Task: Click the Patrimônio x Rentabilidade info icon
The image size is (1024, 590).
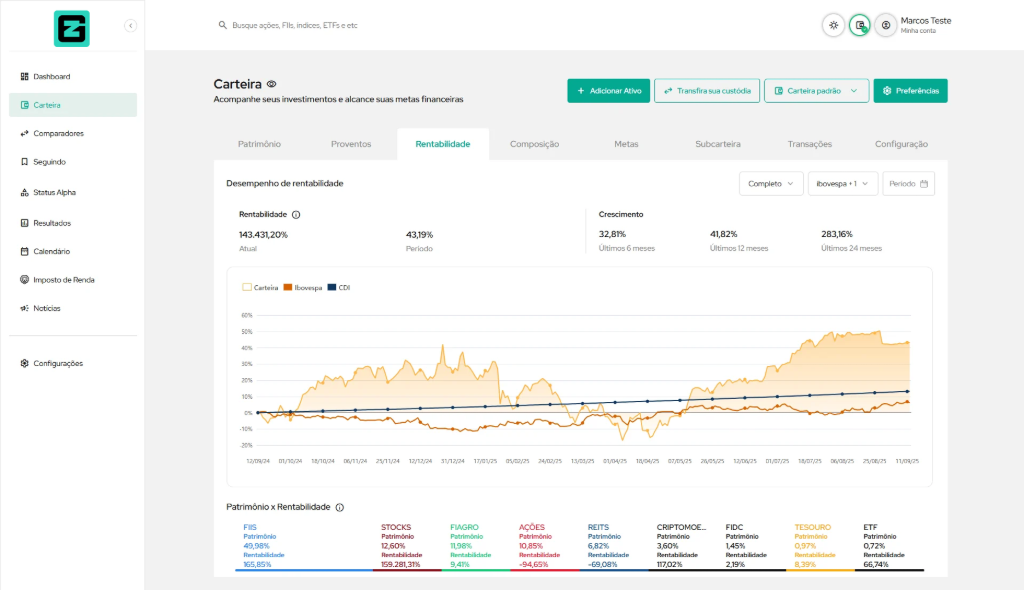Action: tap(340, 507)
